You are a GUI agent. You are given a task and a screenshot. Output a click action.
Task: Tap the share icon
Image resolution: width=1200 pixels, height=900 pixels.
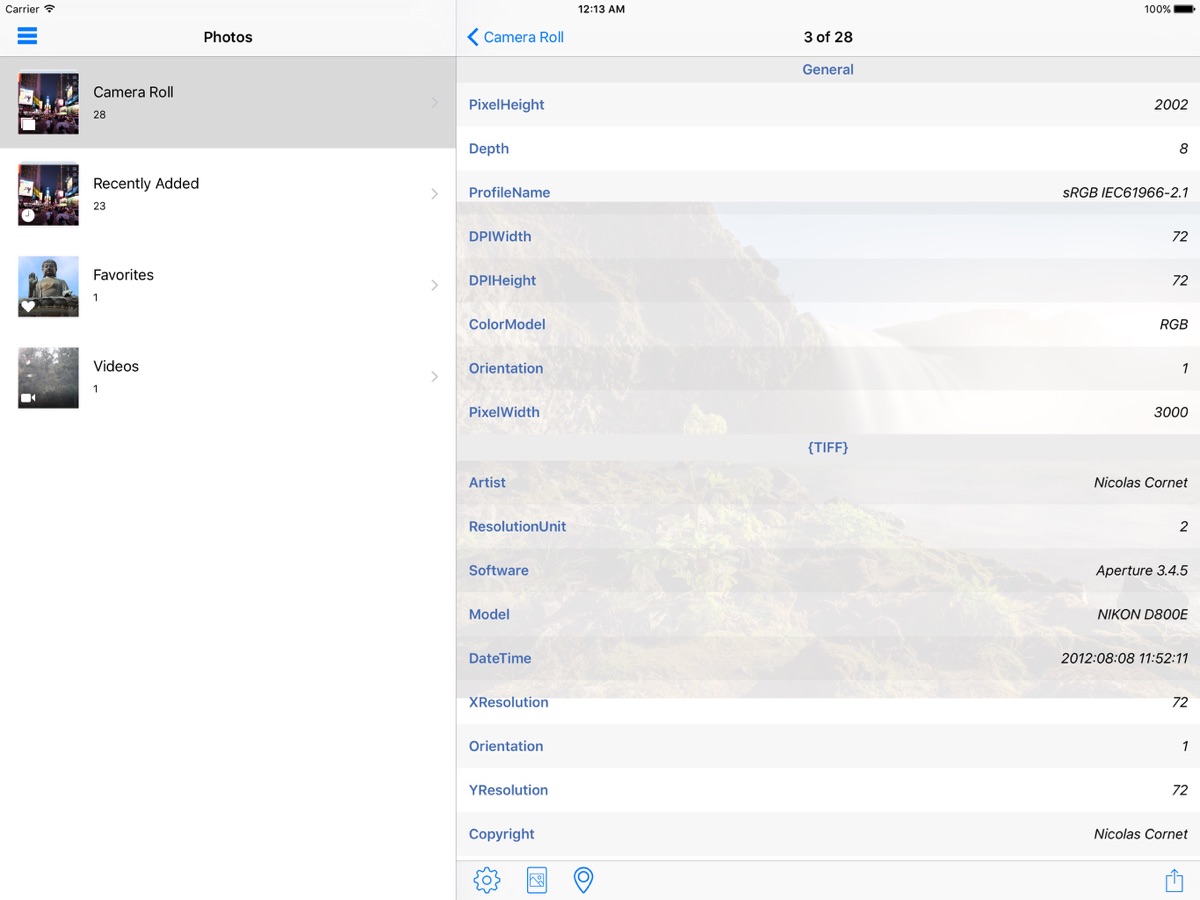pyautogui.click(x=1173, y=880)
